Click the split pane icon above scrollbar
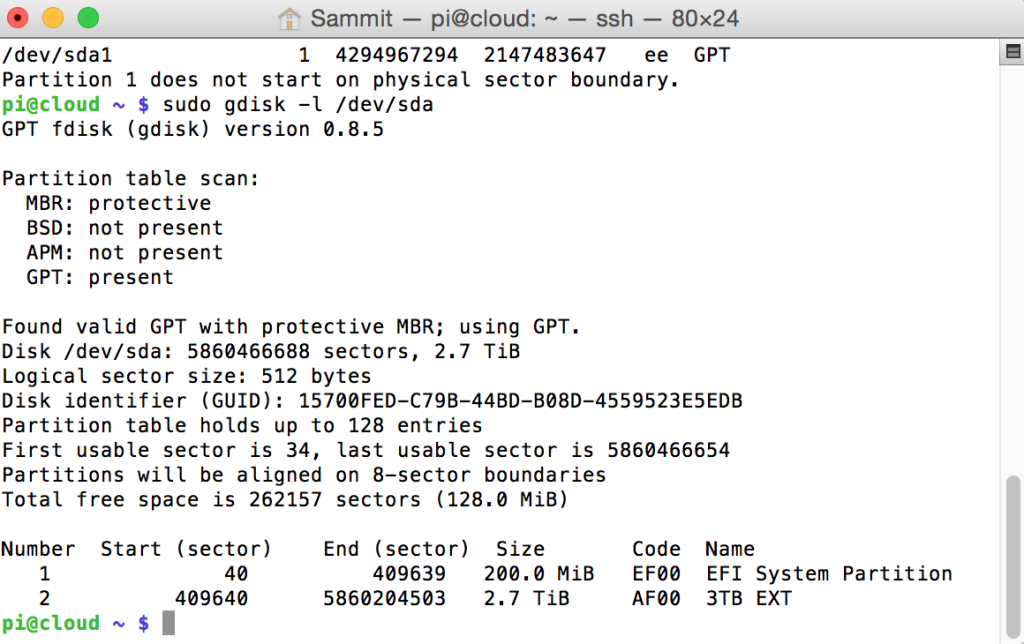 point(1012,52)
